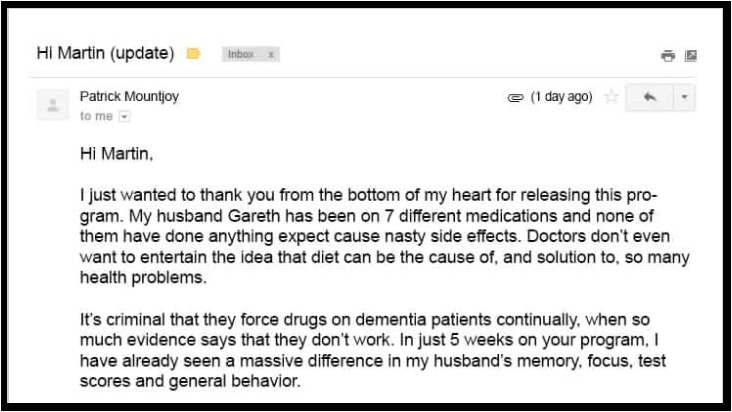This screenshot has width=732, height=412.
Task: Click the sender name Patrick Mountjoy
Action: tap(129, 96)
